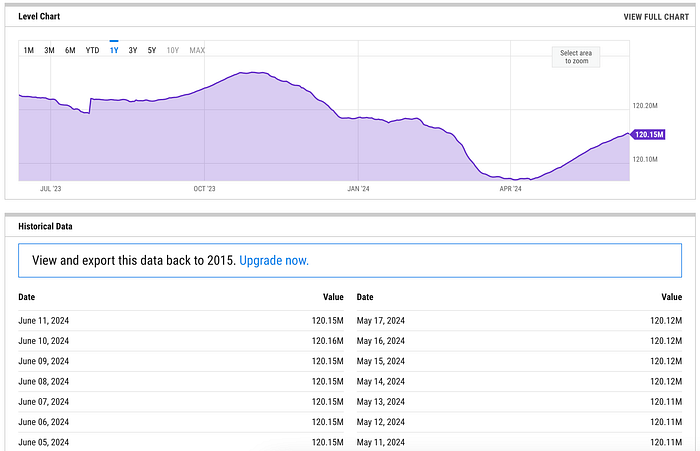
Task: Click the Select area to zoom button
Action: [x=576, y=57]
